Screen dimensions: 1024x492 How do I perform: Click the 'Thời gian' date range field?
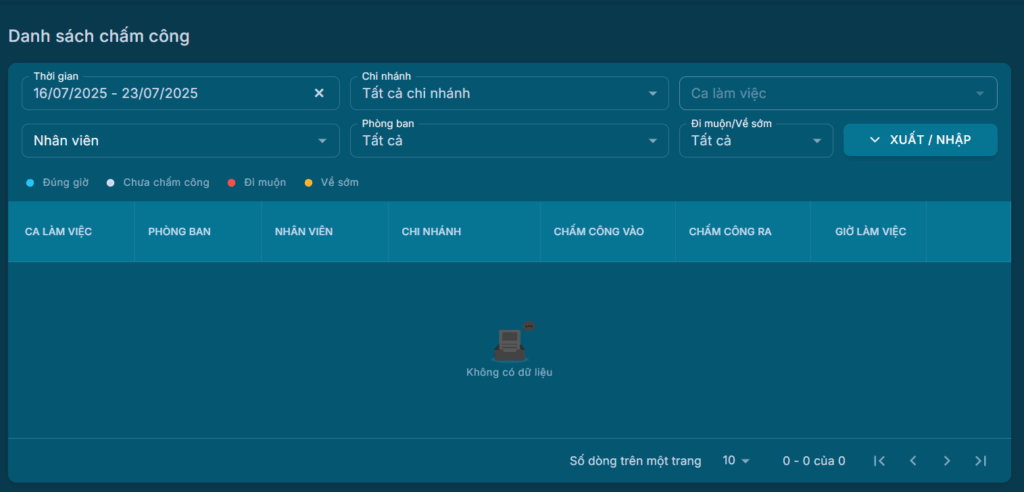click(x=165, y=93)
